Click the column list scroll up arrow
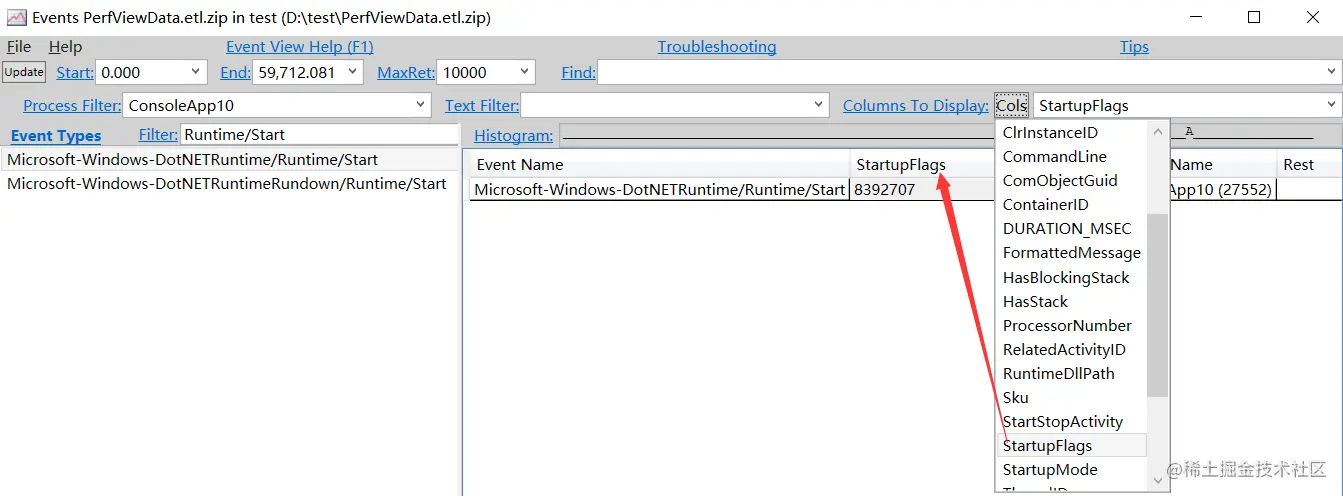1343x496 pixels. pos(1158,131)
